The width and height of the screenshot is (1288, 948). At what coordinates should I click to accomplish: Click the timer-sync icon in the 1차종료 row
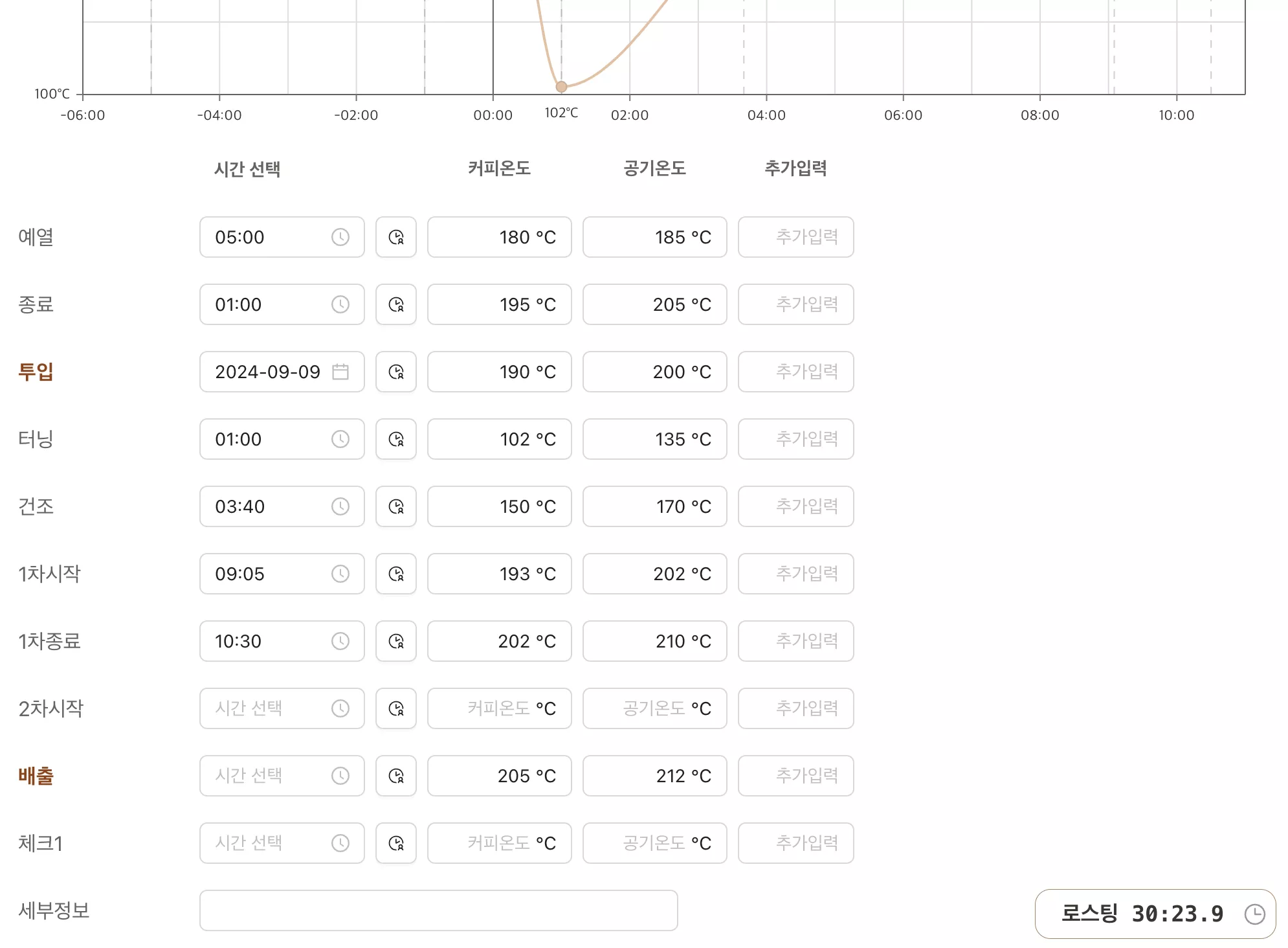pos(396,641)
